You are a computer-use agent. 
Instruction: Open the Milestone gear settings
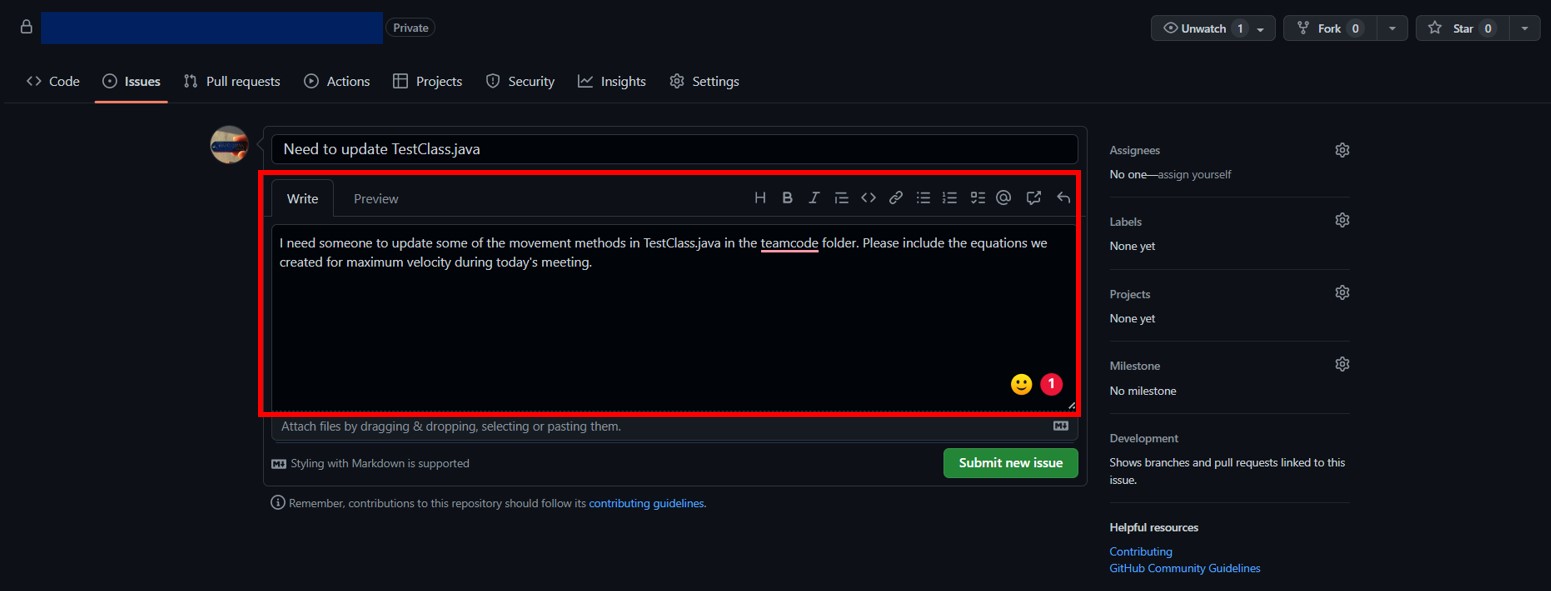[1342, 365]
